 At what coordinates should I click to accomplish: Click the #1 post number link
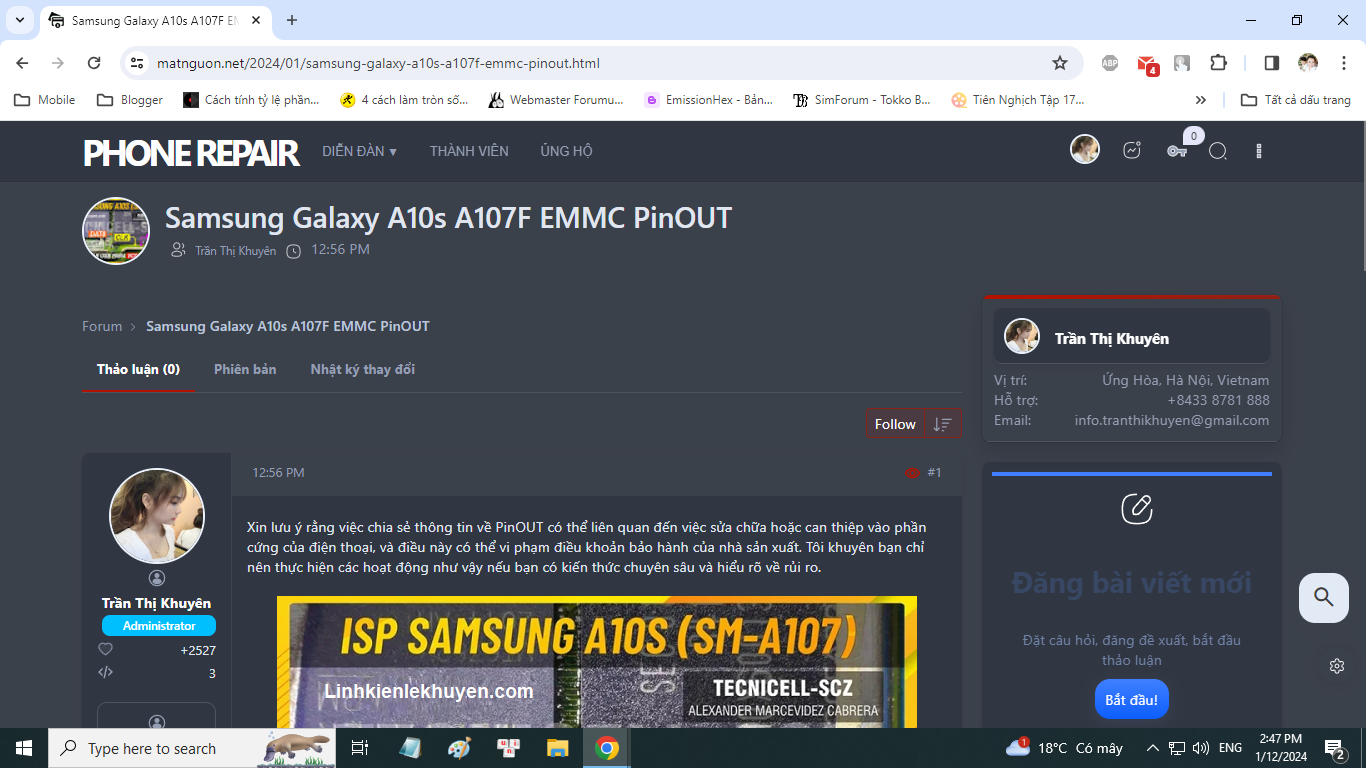934,473
